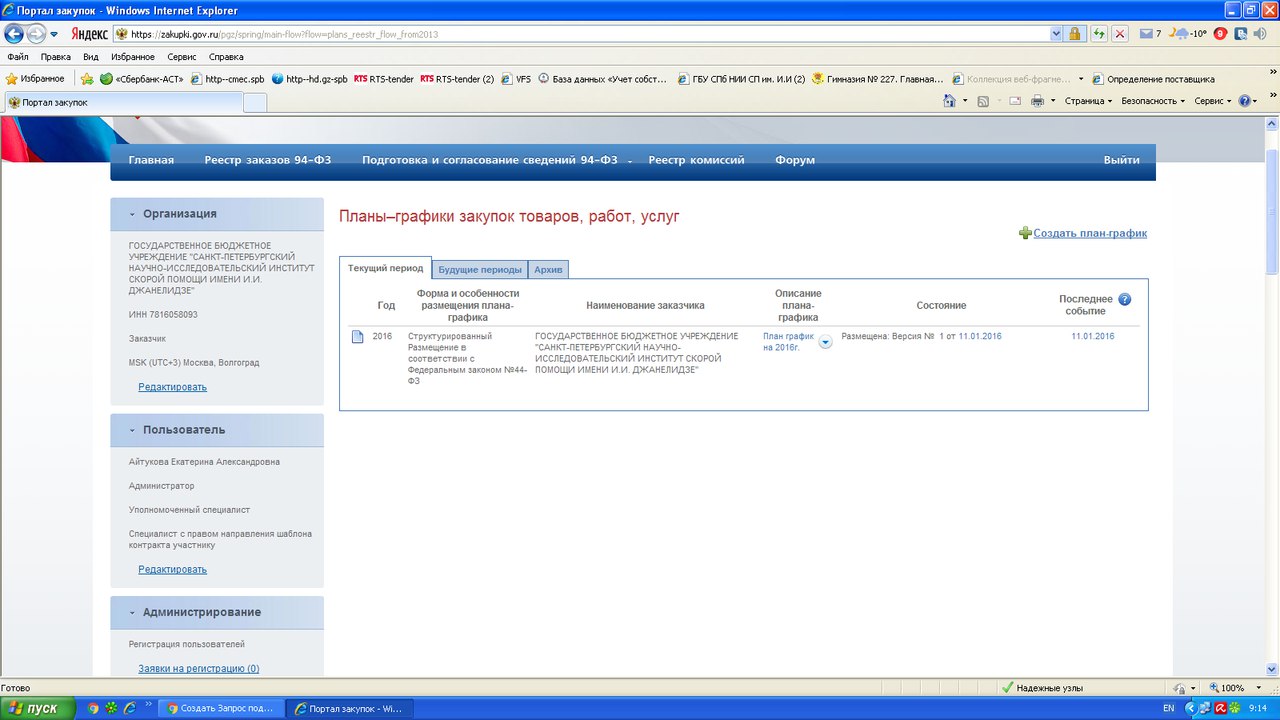This screenshot has width=1280, height=720.
Task: Click the EN language indicator in tray
Action: coord(1169,708)
